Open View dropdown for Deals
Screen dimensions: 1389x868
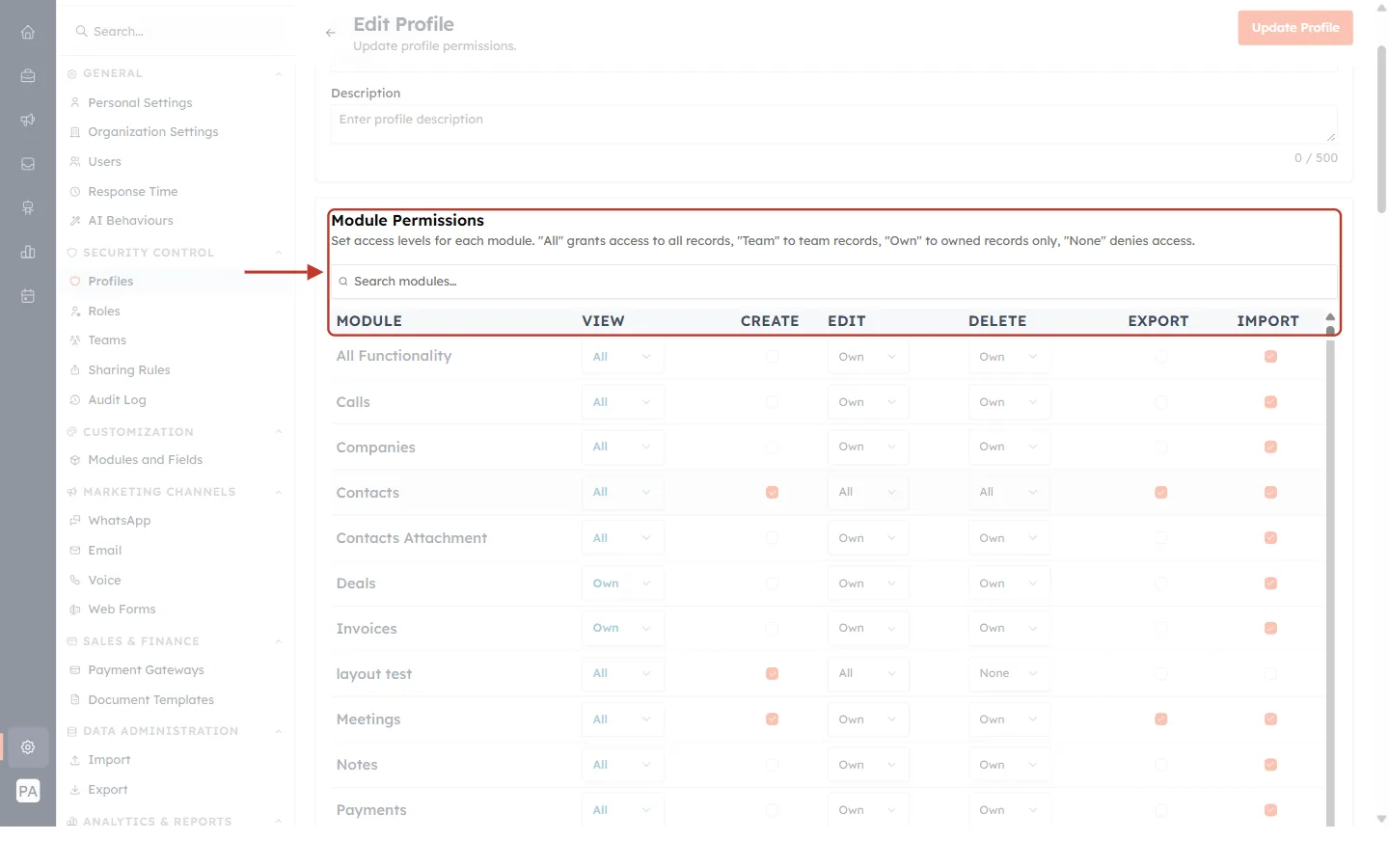point(622,583)
